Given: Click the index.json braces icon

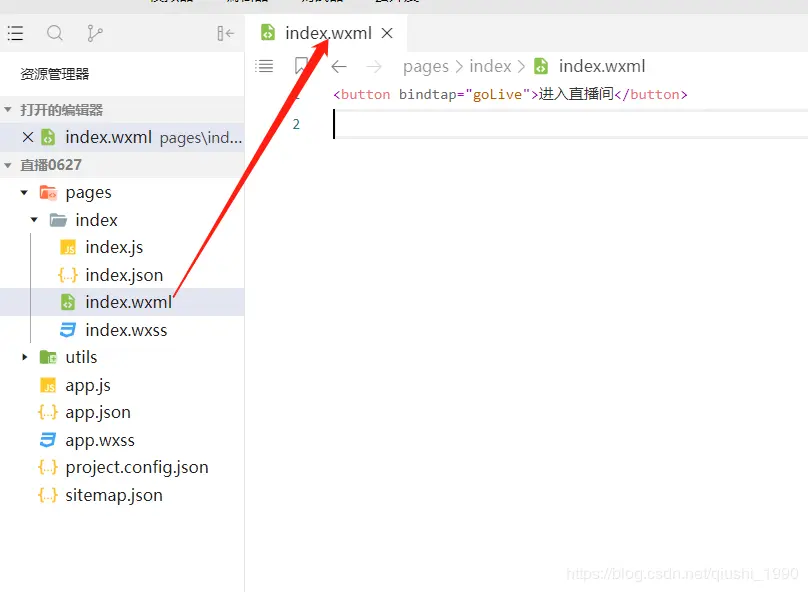Looking at the screenshot, I should pyautogui.click(x=68, y=275).
